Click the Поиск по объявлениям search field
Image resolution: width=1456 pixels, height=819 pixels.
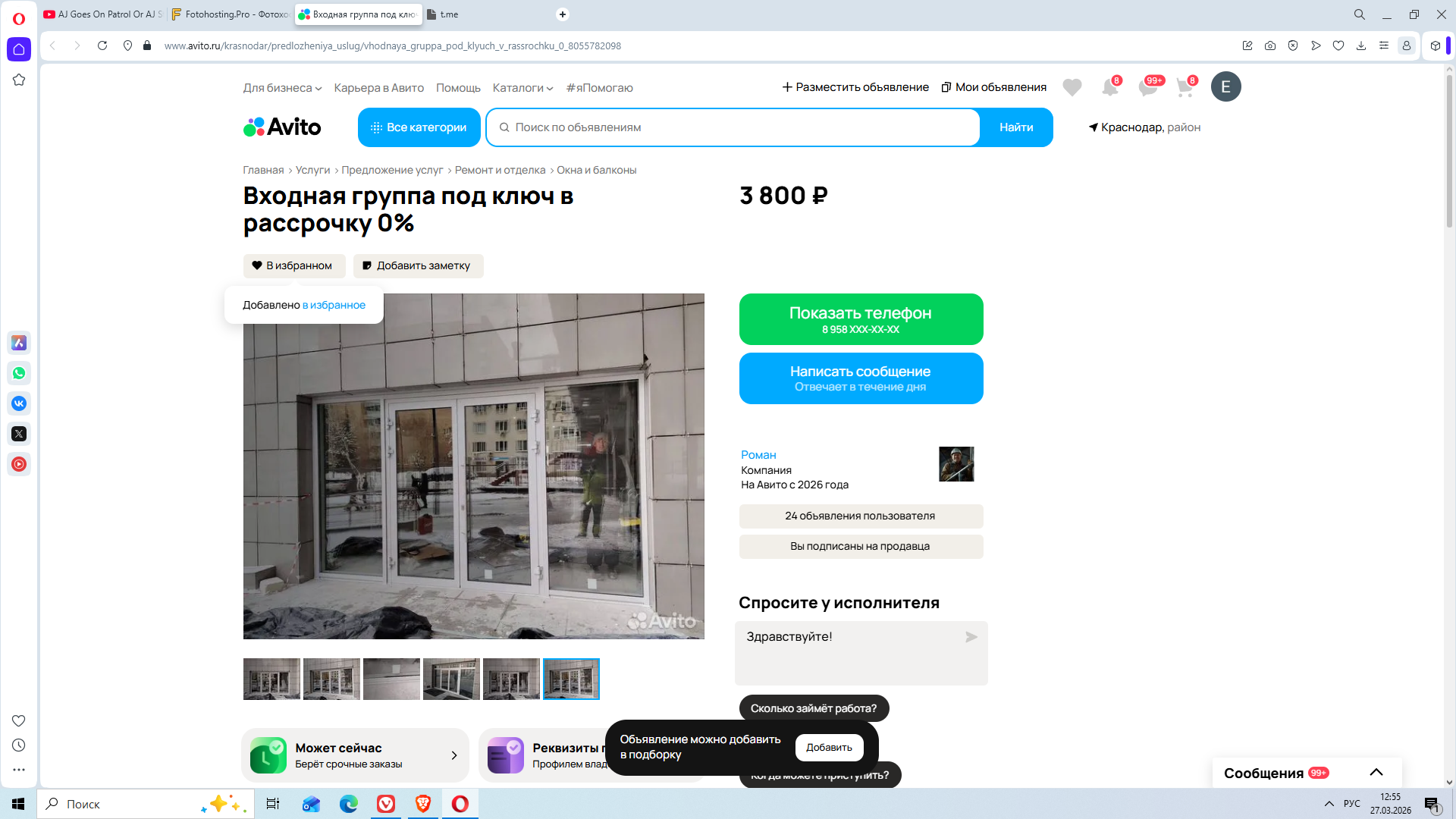[732, 127]
